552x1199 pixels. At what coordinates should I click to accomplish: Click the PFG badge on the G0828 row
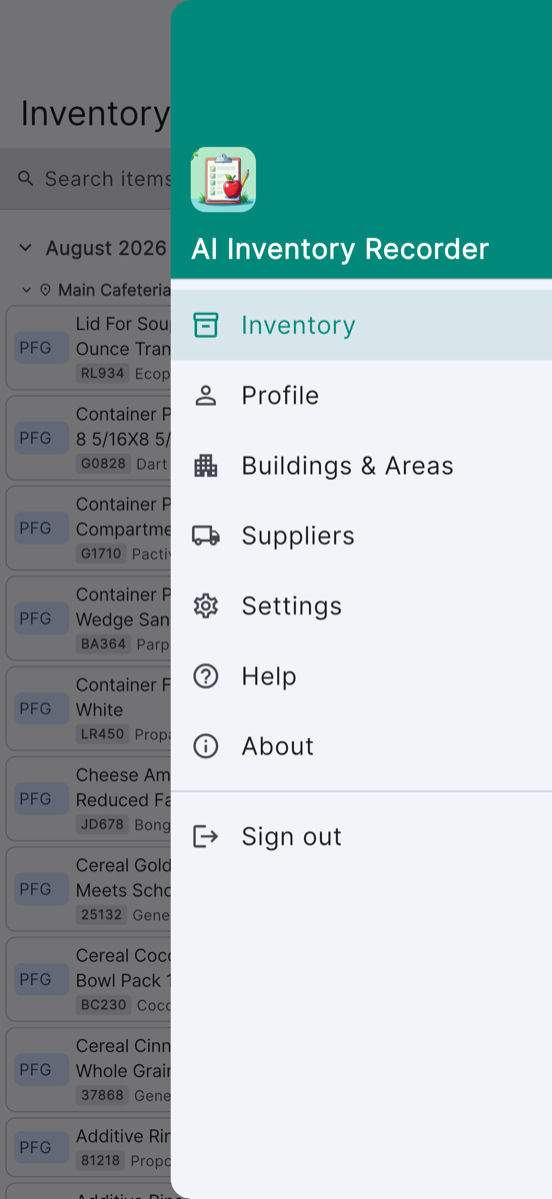(x=41, y=438)
